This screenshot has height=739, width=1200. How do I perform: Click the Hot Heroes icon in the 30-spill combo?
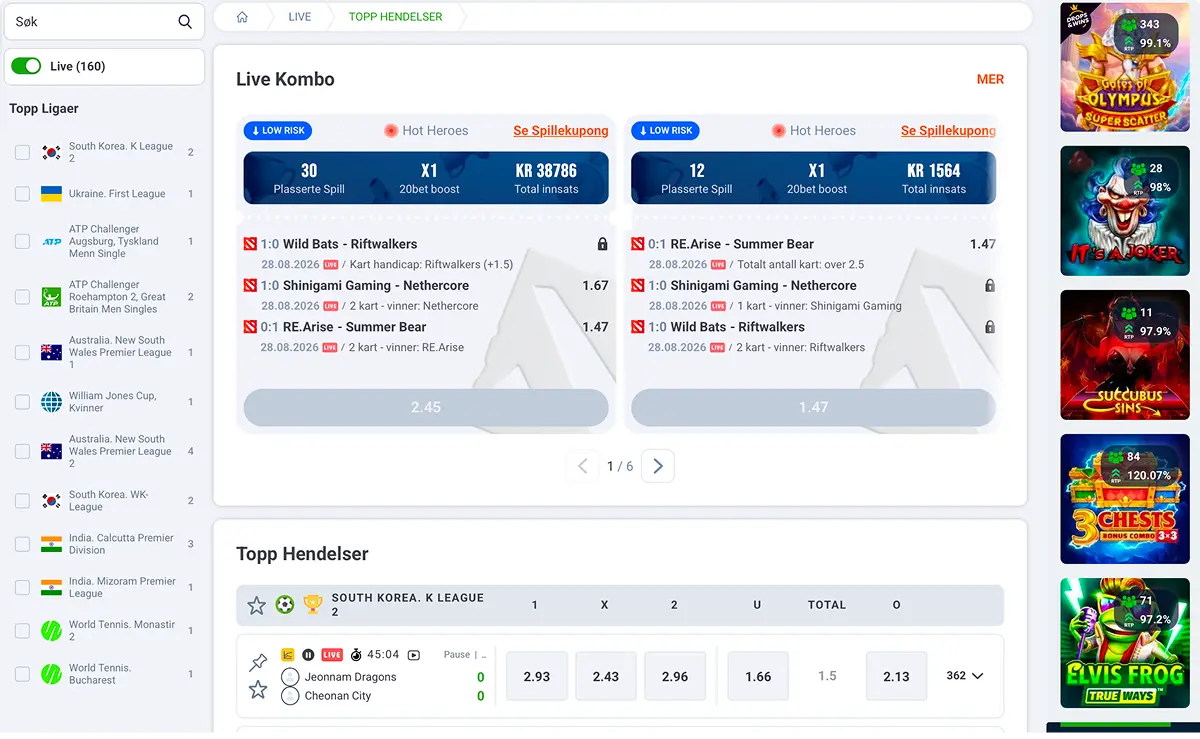(x=391, y=131)
